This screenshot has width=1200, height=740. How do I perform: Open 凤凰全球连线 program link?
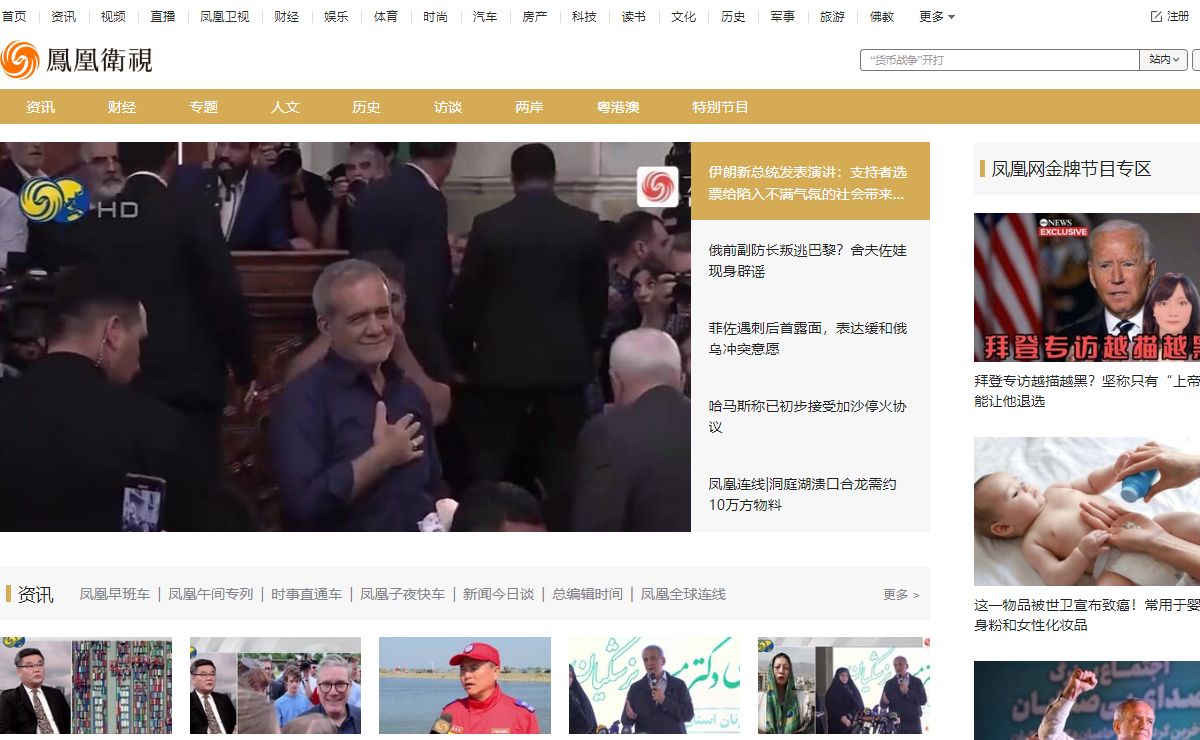point(684,594)
